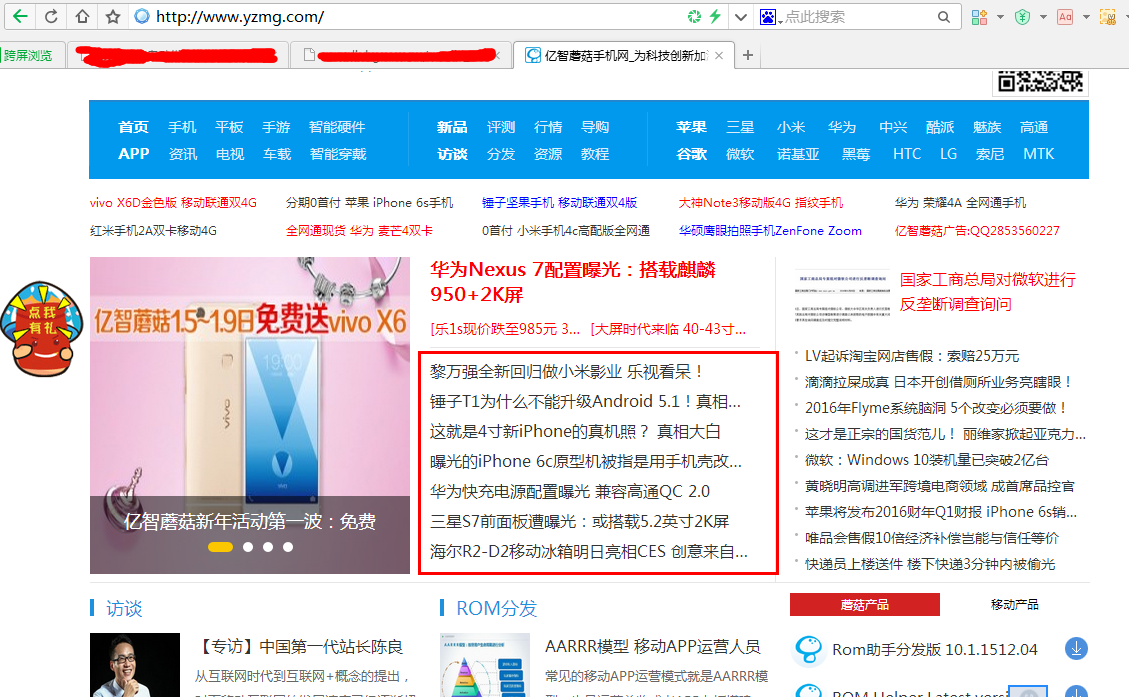Open the extensions grid icon
This screenshot has height=697, width=1129.
point(979,17)
